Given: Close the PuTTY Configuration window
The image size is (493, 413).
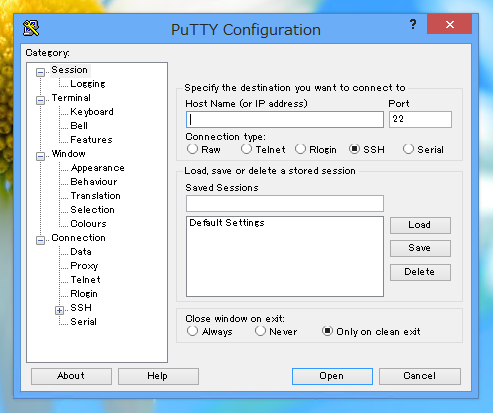Looking at the screenshot, I should coord(449,24).
